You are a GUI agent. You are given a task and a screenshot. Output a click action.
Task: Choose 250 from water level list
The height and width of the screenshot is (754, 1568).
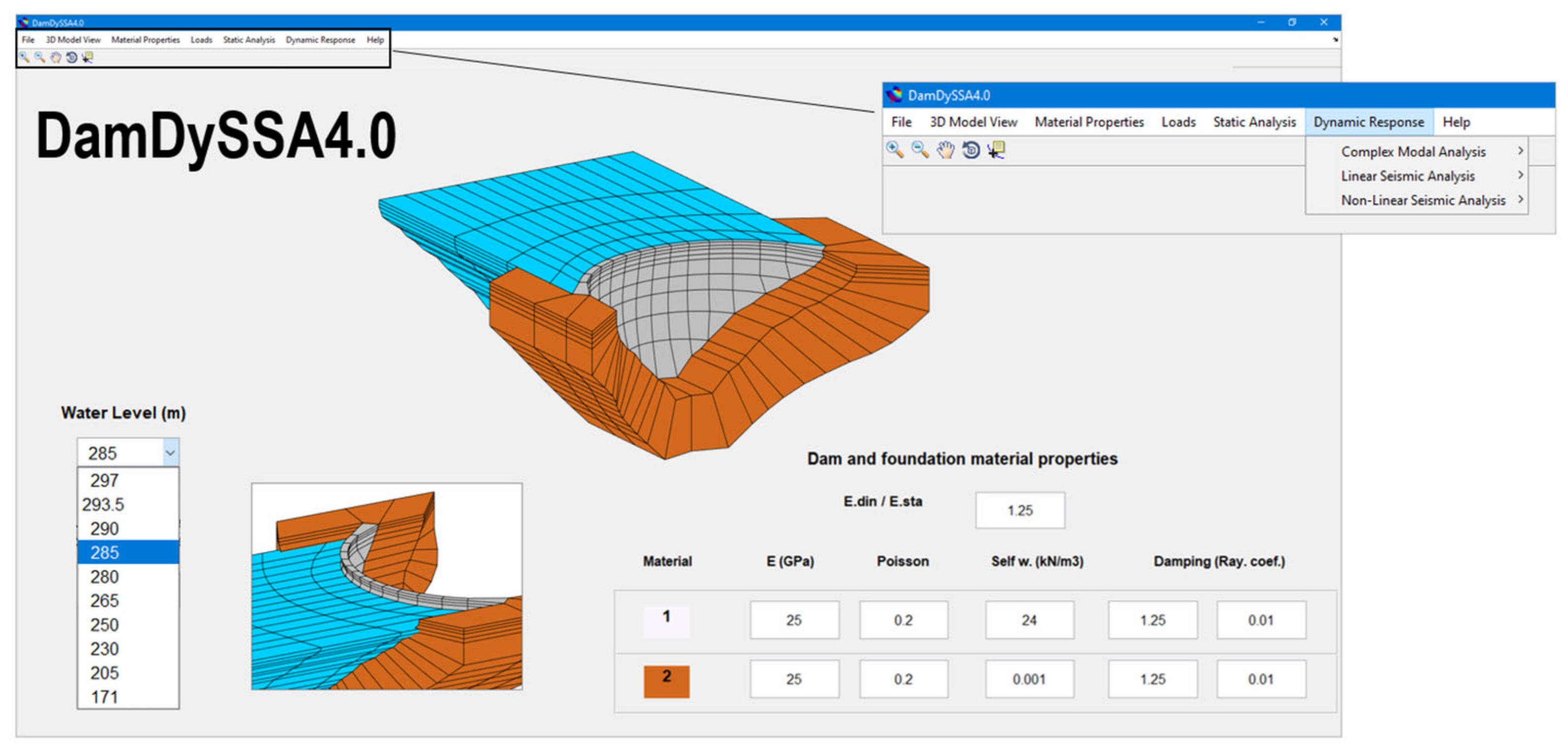click(x=105, y=625)
